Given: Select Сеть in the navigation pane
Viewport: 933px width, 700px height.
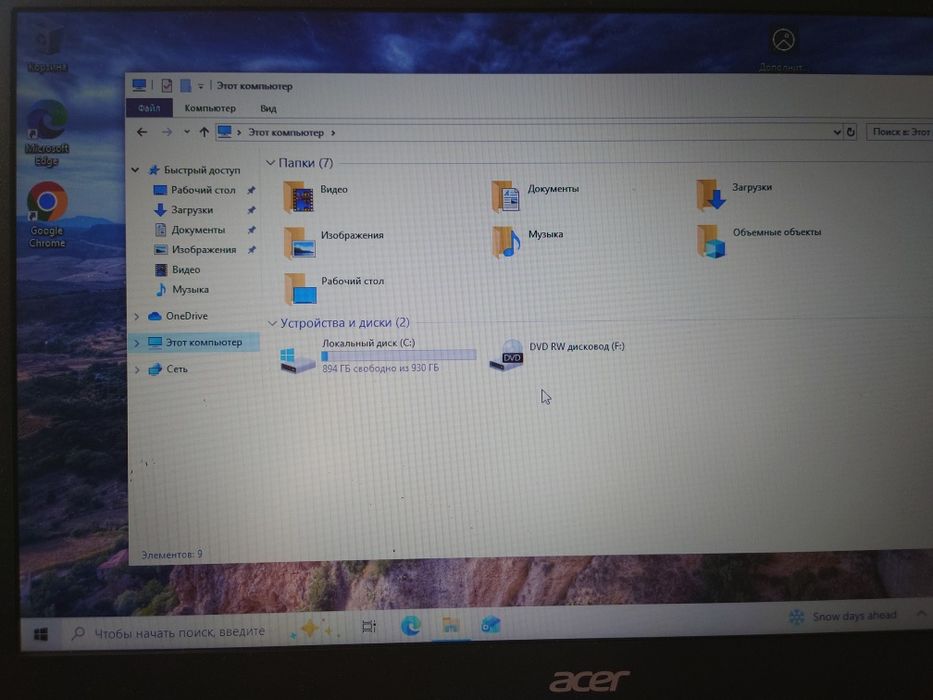Looking at the screenshot, I should point(177,369).
